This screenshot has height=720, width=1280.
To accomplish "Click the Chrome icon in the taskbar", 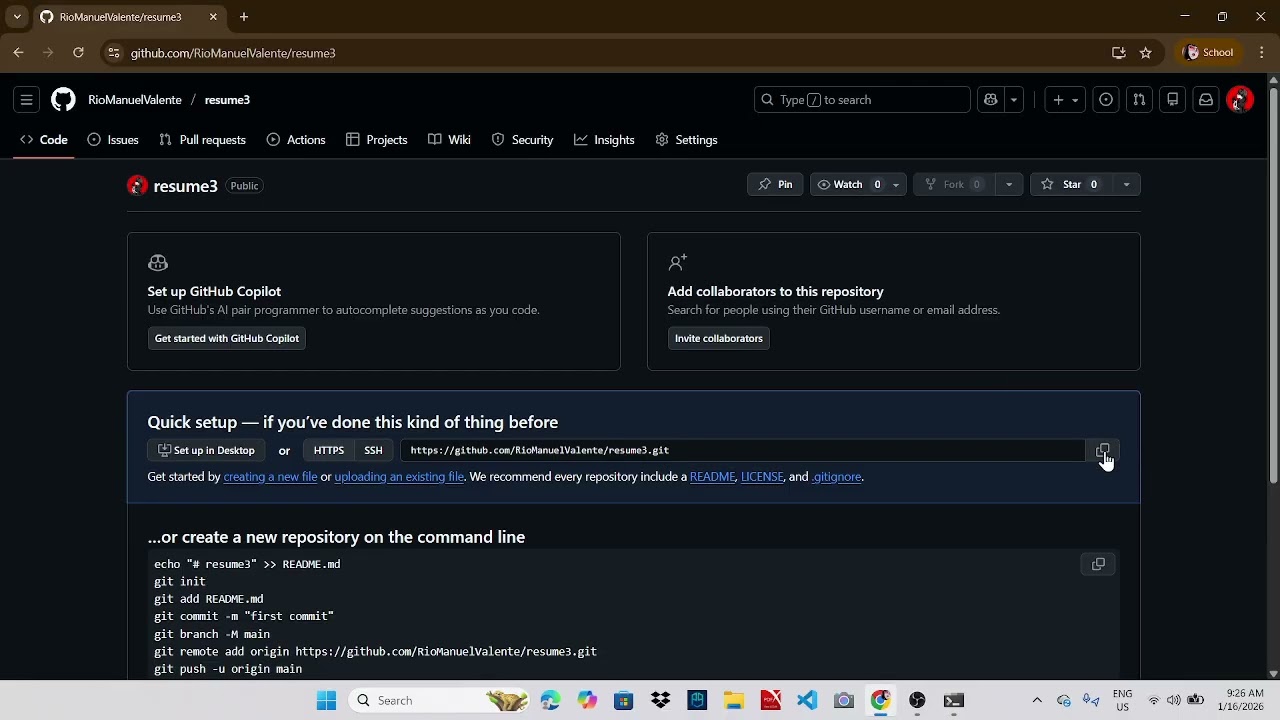I will 880,701.
